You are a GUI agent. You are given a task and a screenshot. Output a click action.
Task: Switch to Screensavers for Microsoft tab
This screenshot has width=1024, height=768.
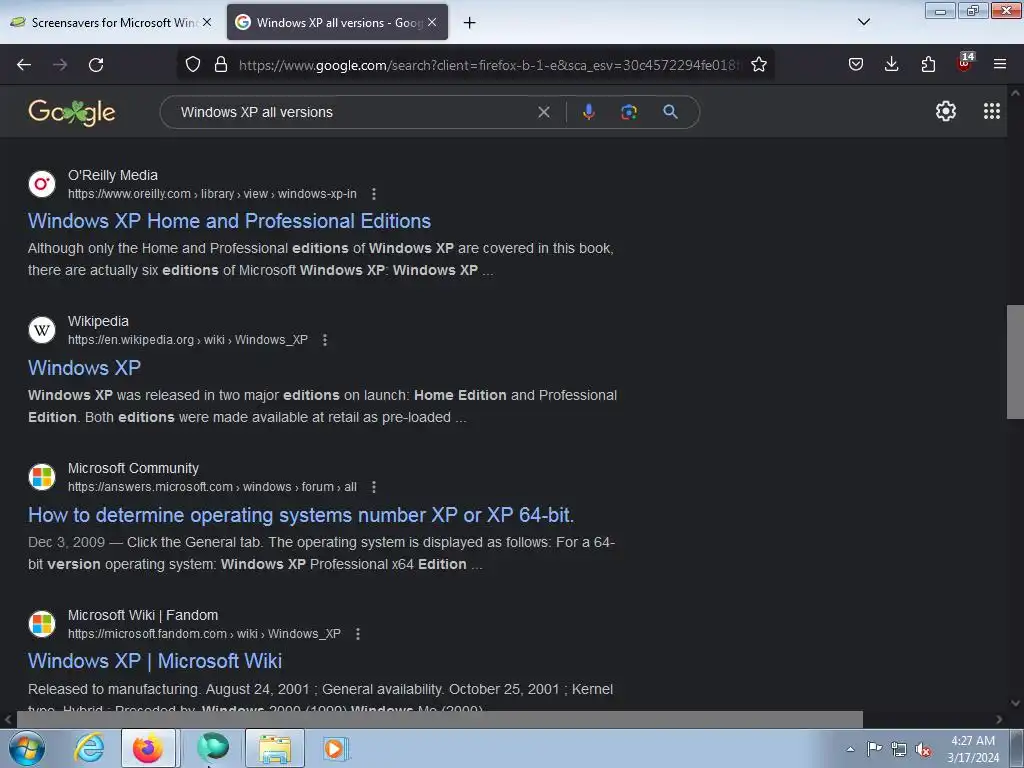coord(112,22)
